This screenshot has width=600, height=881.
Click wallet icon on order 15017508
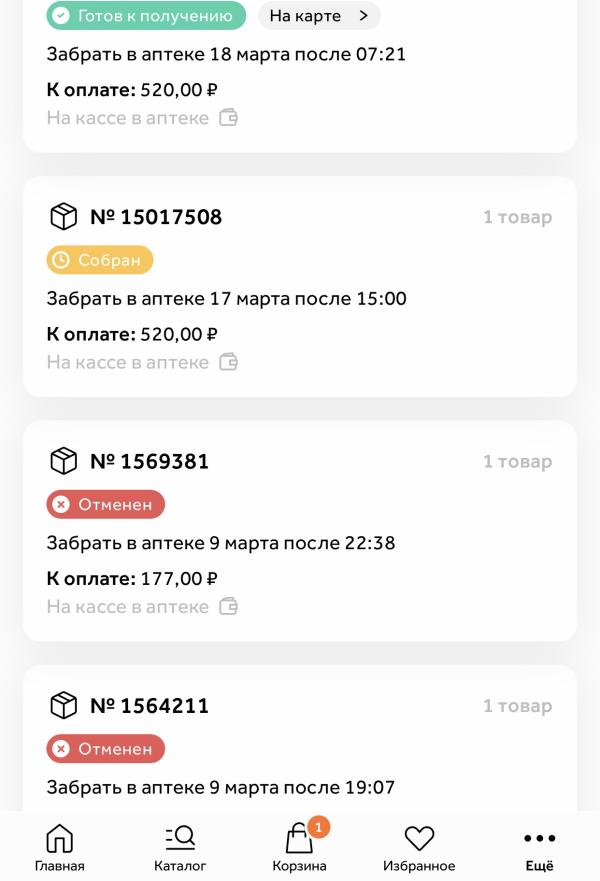tap(228, 362)
